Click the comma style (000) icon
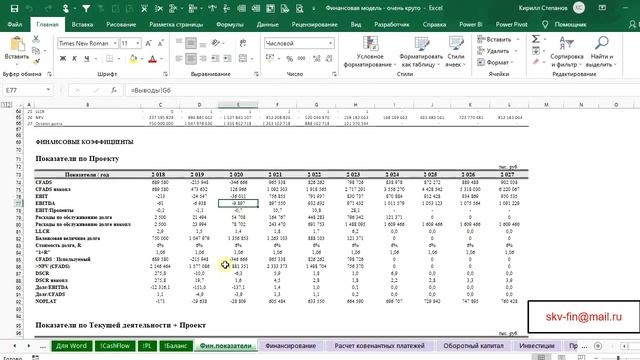 (302, 59)
